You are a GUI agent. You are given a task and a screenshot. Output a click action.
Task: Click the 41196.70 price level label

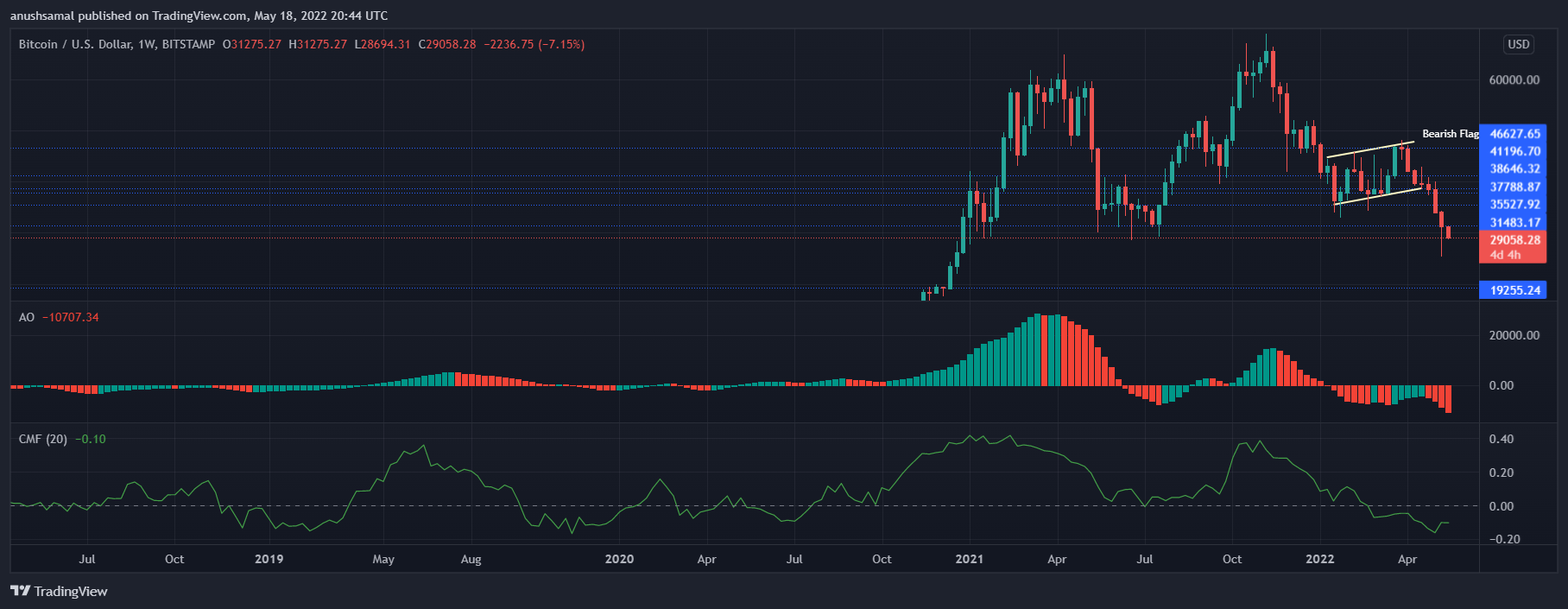1514,151
